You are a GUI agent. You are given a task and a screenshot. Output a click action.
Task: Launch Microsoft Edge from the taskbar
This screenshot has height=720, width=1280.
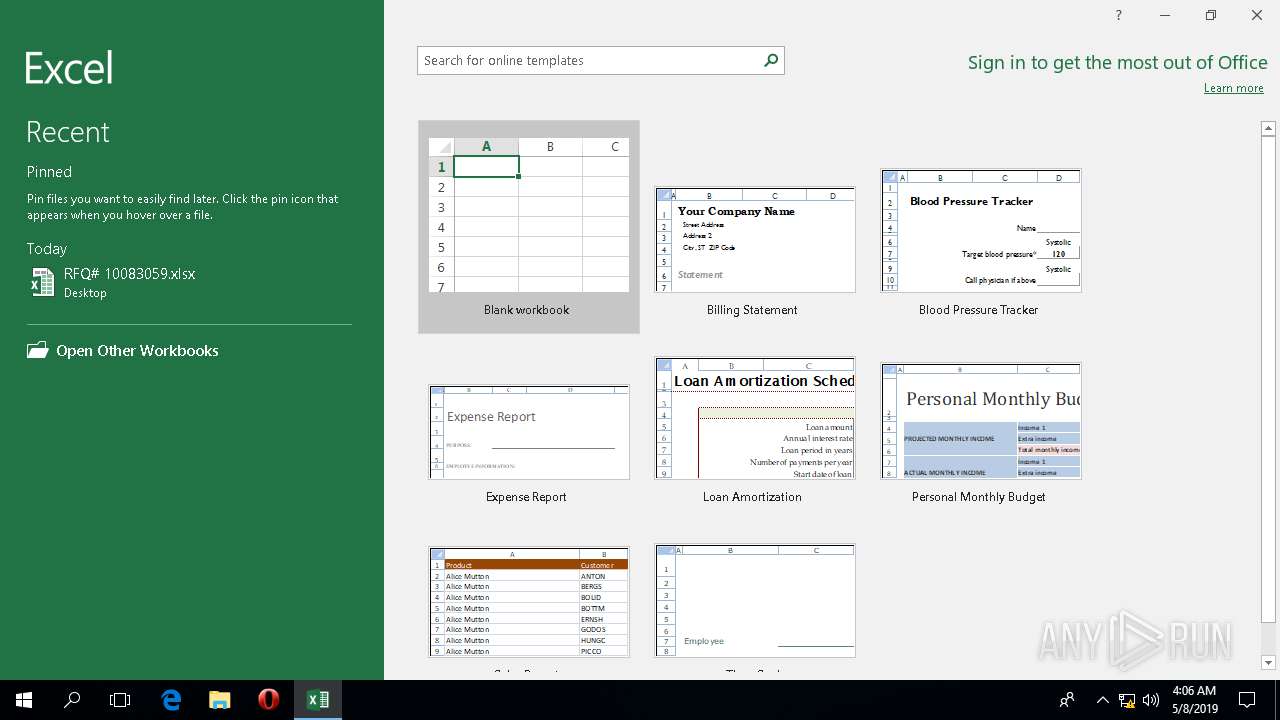pyautogui.click(x=171, y=700)
